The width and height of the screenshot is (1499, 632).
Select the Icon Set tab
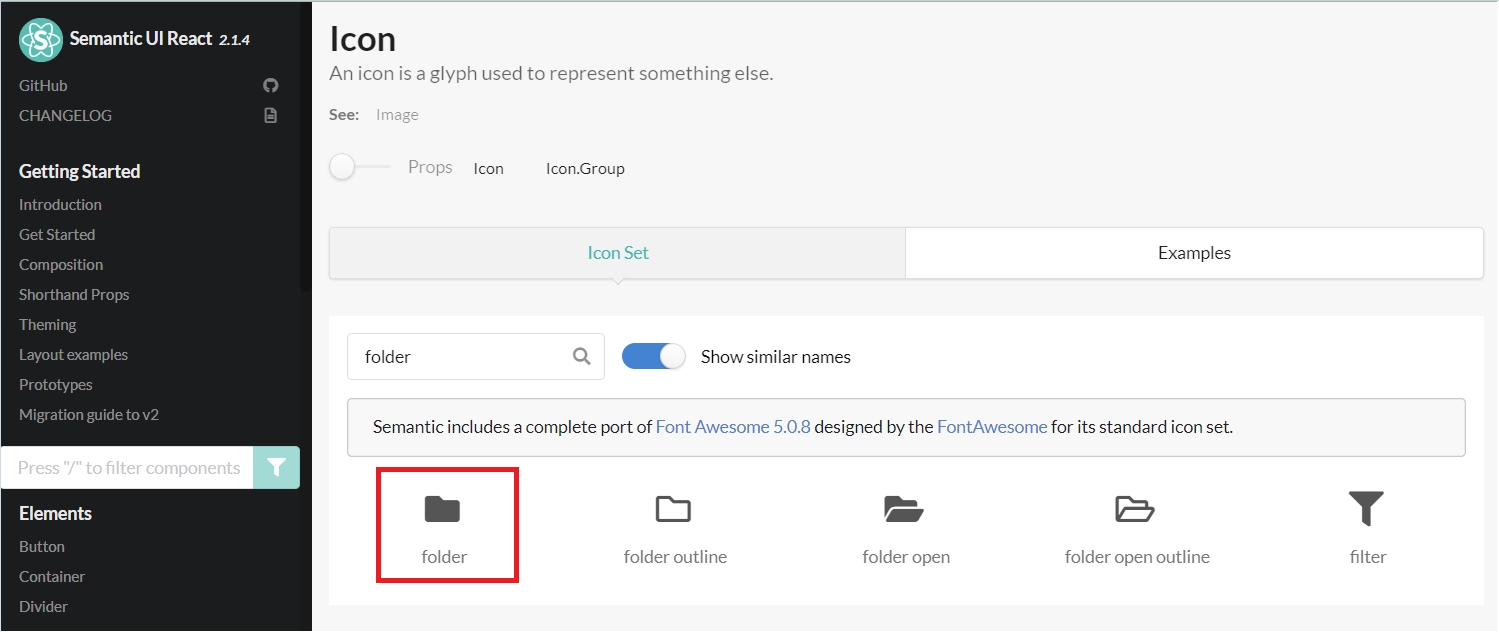pos(618,253)
